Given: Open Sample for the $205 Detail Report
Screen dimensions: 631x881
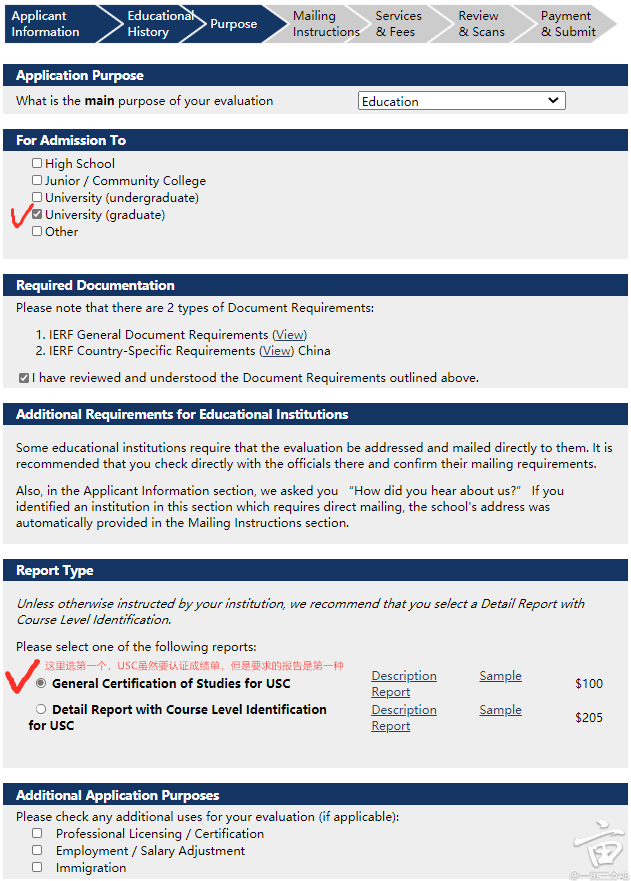Looking at the screenshot, I should click(500, 710).
